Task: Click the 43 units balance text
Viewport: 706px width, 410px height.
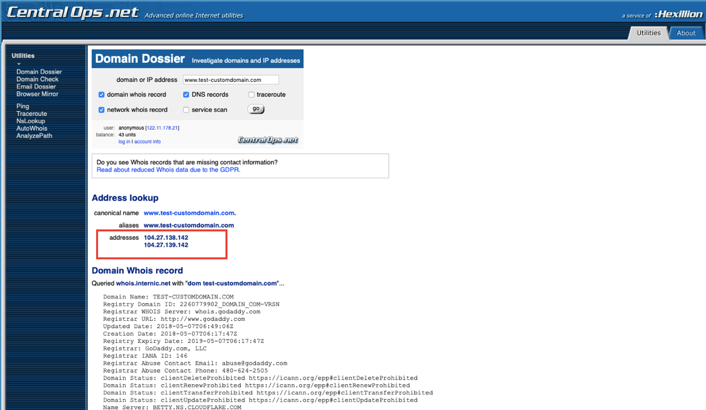Action: (x=127, y=135)
